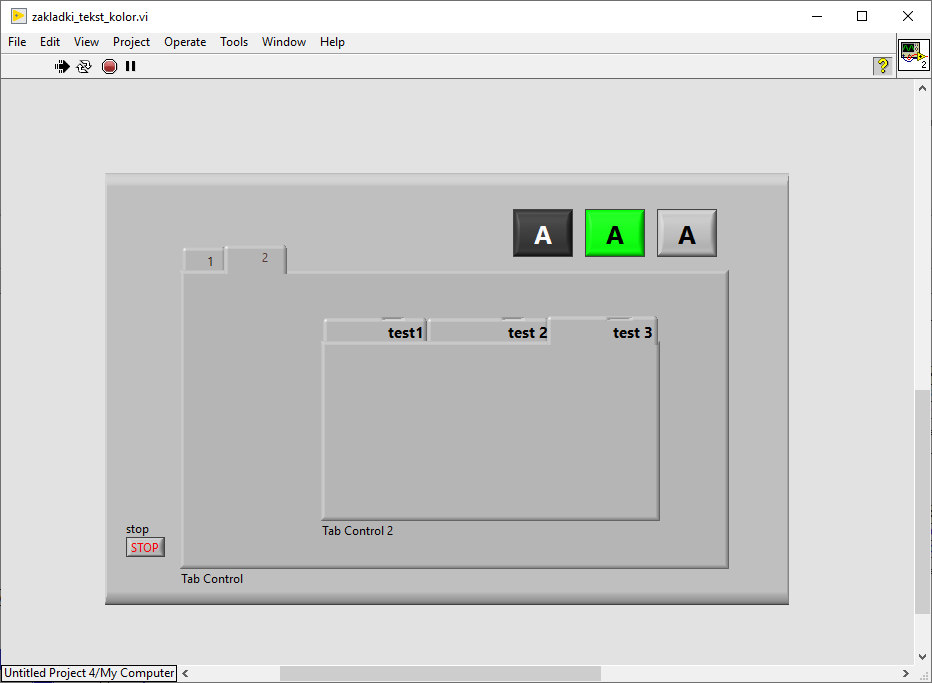Click the Run Continuously icon
This screenshot has width=932, height=683.
pos(84,67)
